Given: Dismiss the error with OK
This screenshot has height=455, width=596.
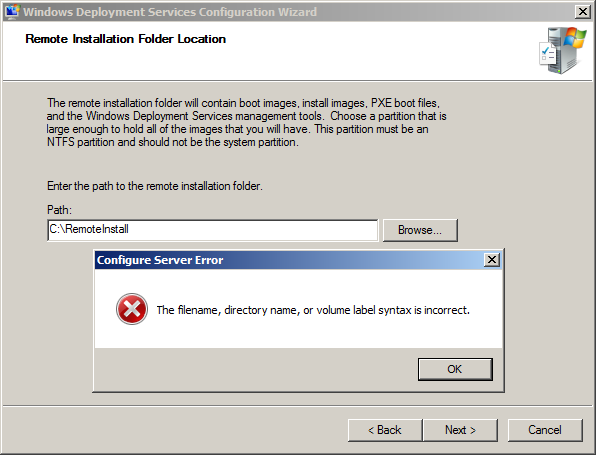Looking at the screenshot, I should [455, 369].
